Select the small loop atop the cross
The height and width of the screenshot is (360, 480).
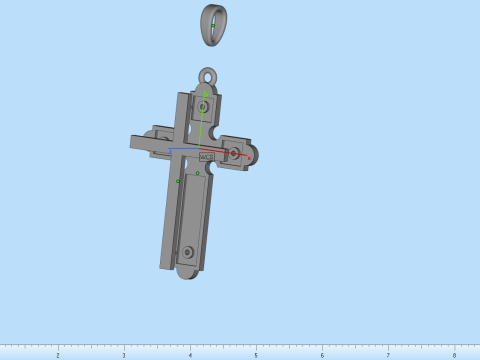point(208,76)
